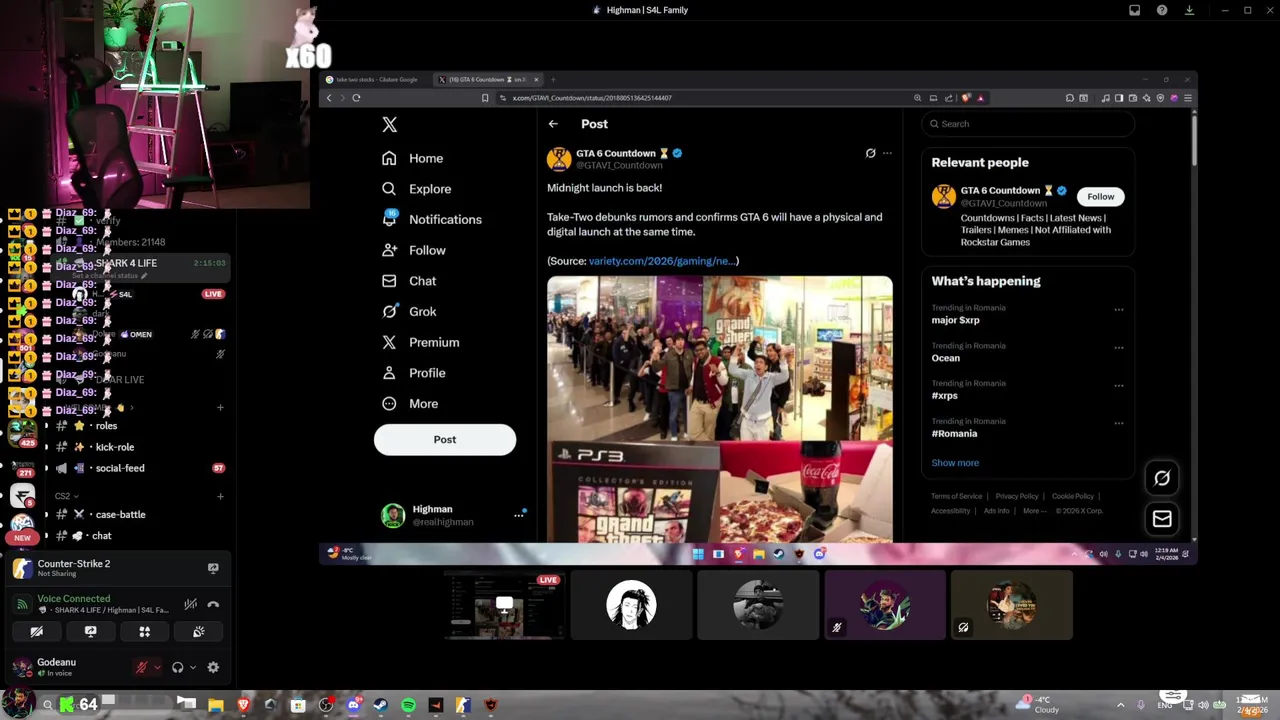Open the GTA 6 Countdown author name
This screenshot has width=1280, height=720.
(615, 153)
